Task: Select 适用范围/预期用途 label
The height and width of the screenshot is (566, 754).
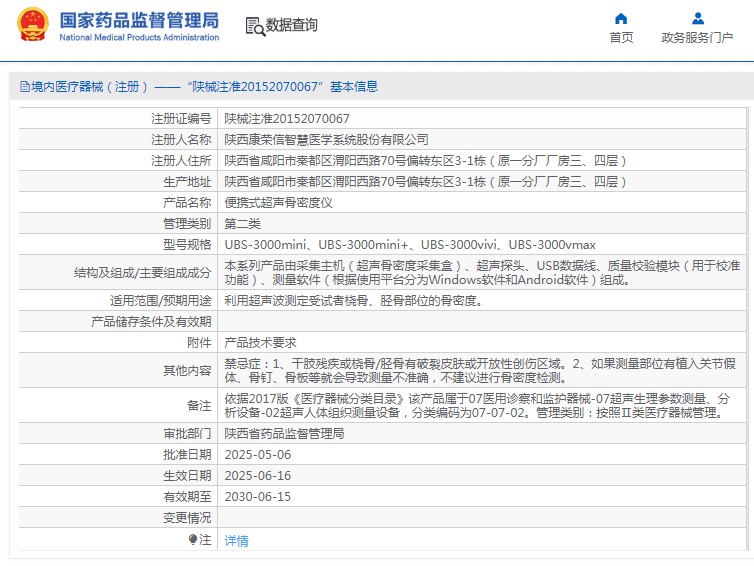Action: (x=161, y=301)
